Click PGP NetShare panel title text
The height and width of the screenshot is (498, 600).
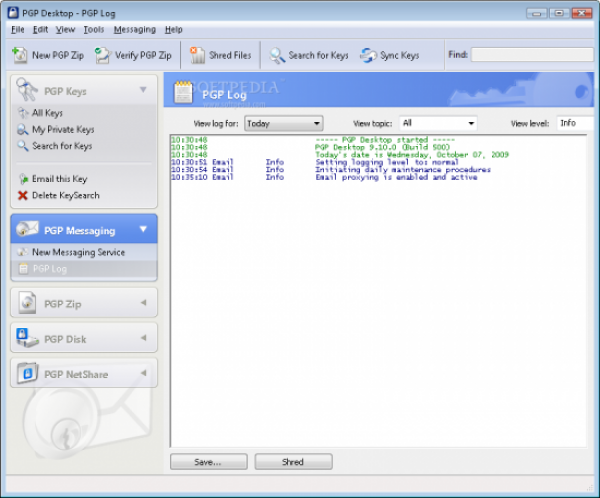click(x=76, y=374)
